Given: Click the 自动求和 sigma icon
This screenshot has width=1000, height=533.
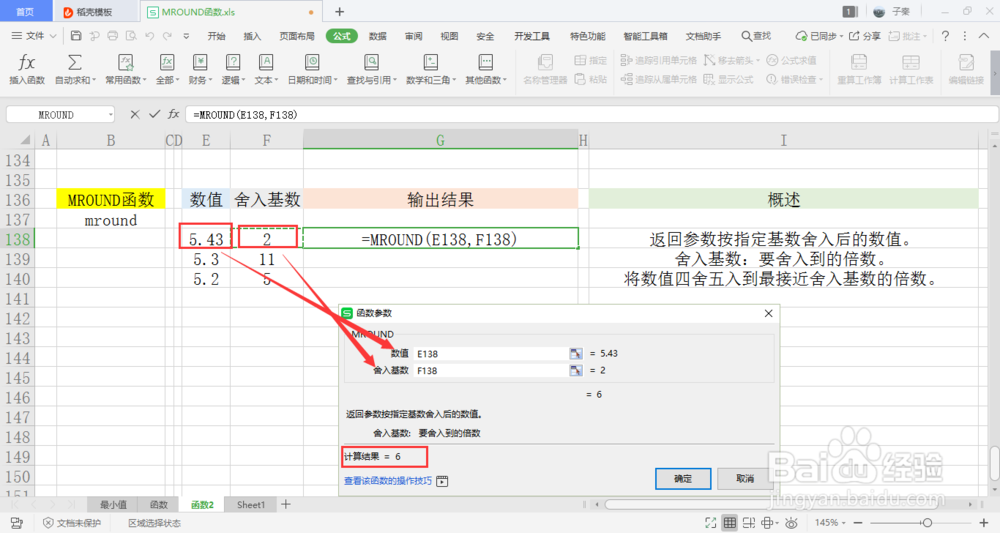Looking at the screenshot, I should point(75,62).
